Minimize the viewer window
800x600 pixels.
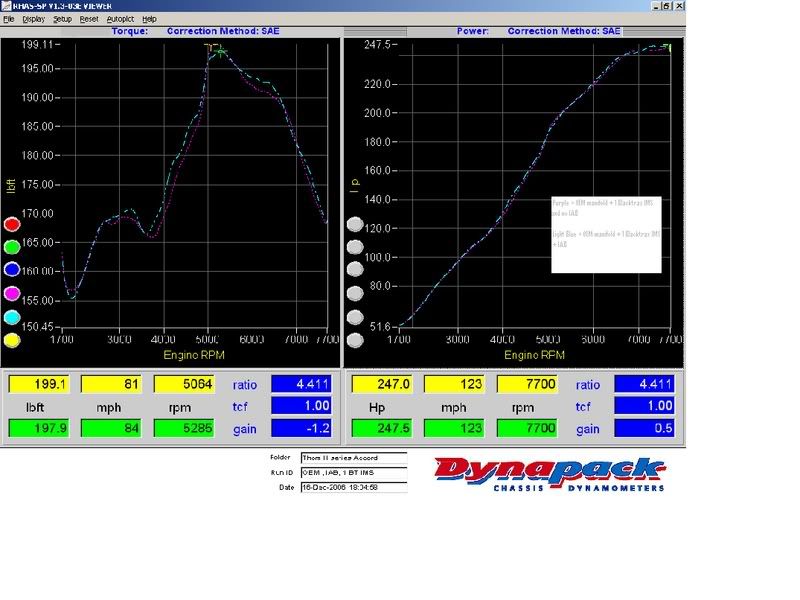[657, 6]
